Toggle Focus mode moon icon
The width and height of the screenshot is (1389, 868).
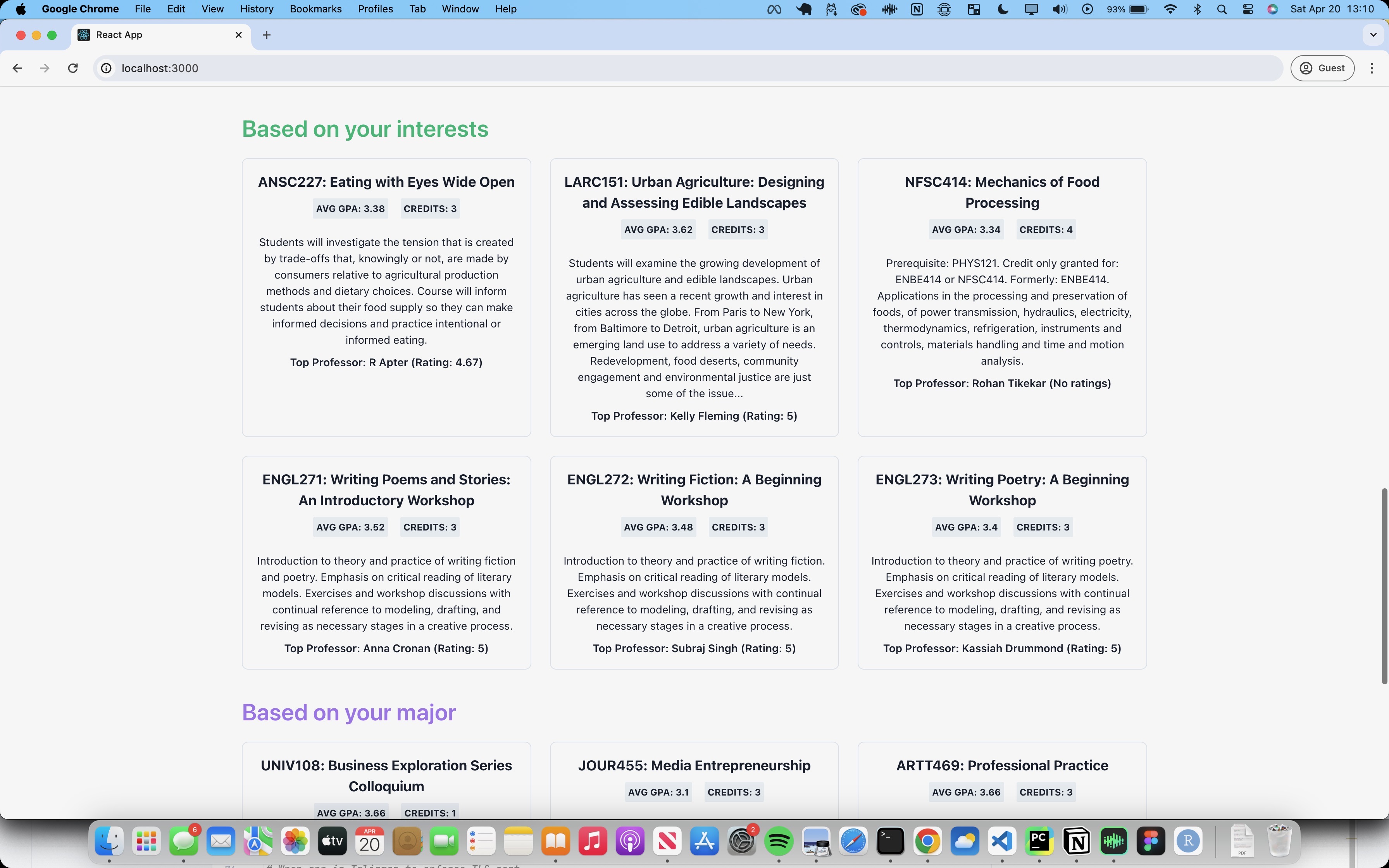[x=1003, y=9]
